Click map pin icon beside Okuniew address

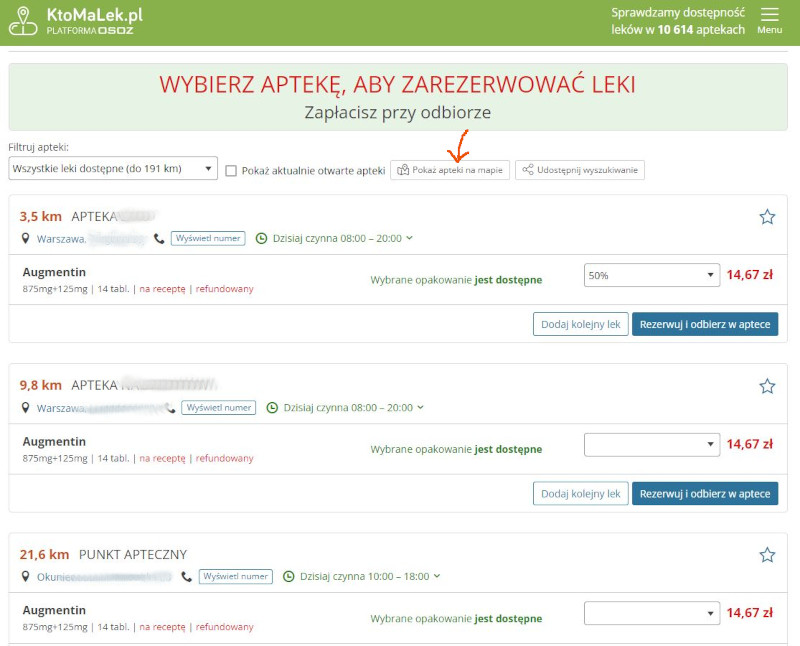26,577
